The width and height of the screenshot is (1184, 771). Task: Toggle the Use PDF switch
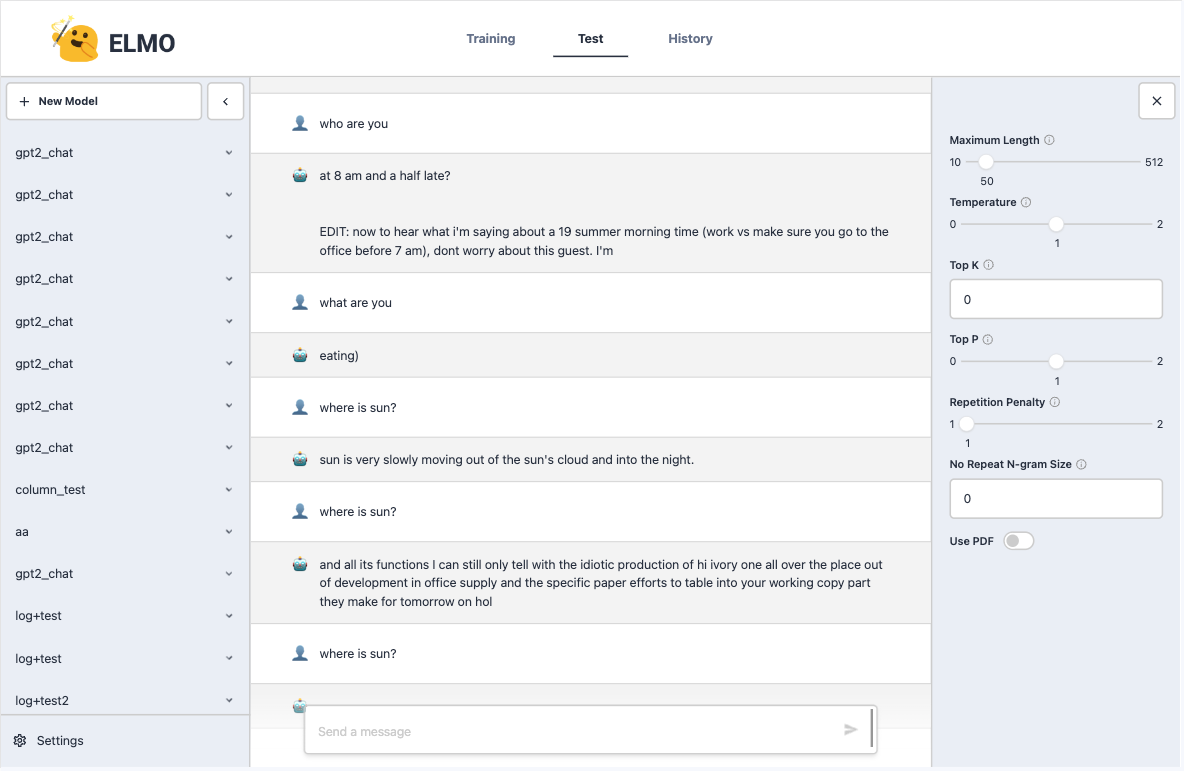tap(1018, 541)
